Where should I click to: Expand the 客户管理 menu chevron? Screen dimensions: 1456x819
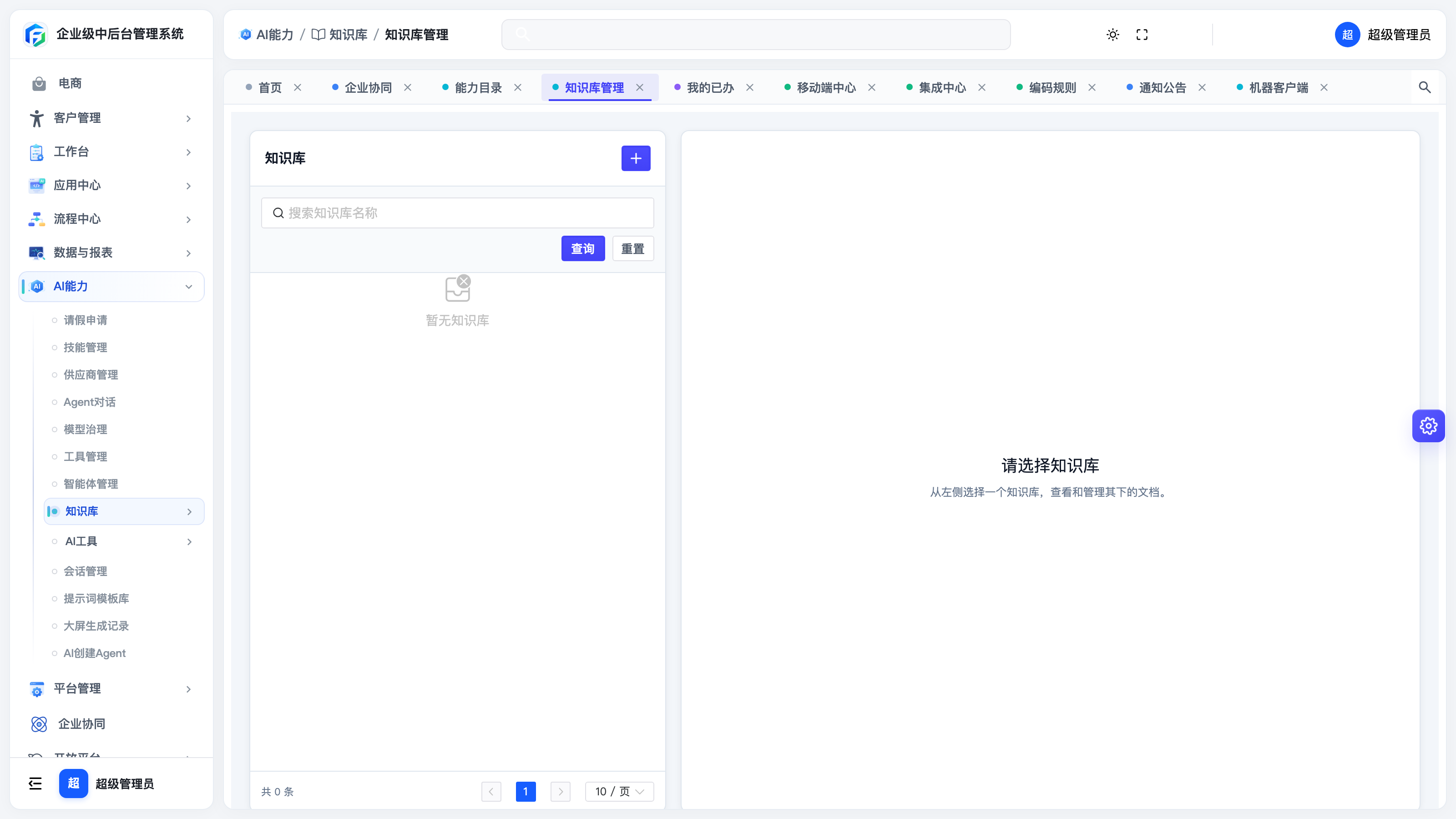189,119
